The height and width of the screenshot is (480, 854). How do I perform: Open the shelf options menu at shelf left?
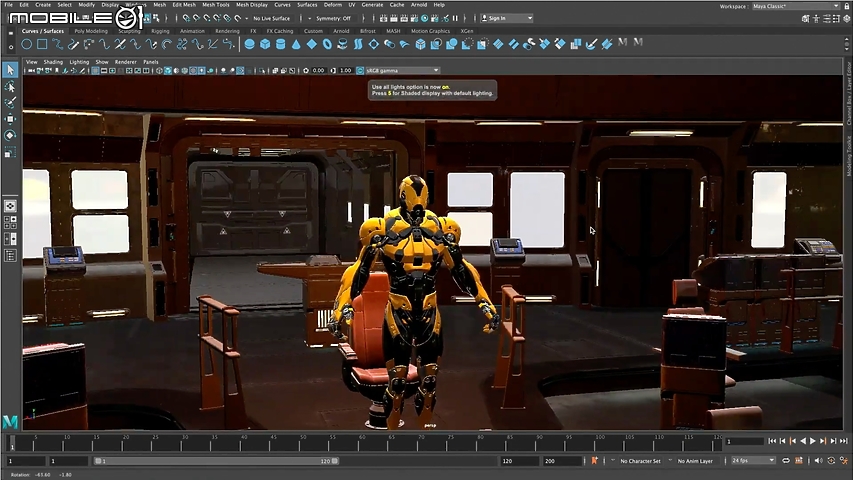tap(10, 47)
